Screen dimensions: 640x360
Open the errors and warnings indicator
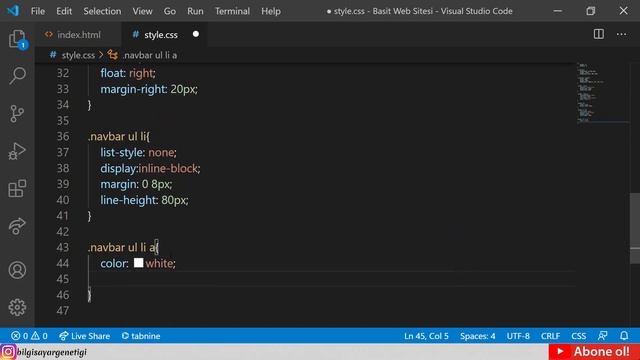coord(29,336)
